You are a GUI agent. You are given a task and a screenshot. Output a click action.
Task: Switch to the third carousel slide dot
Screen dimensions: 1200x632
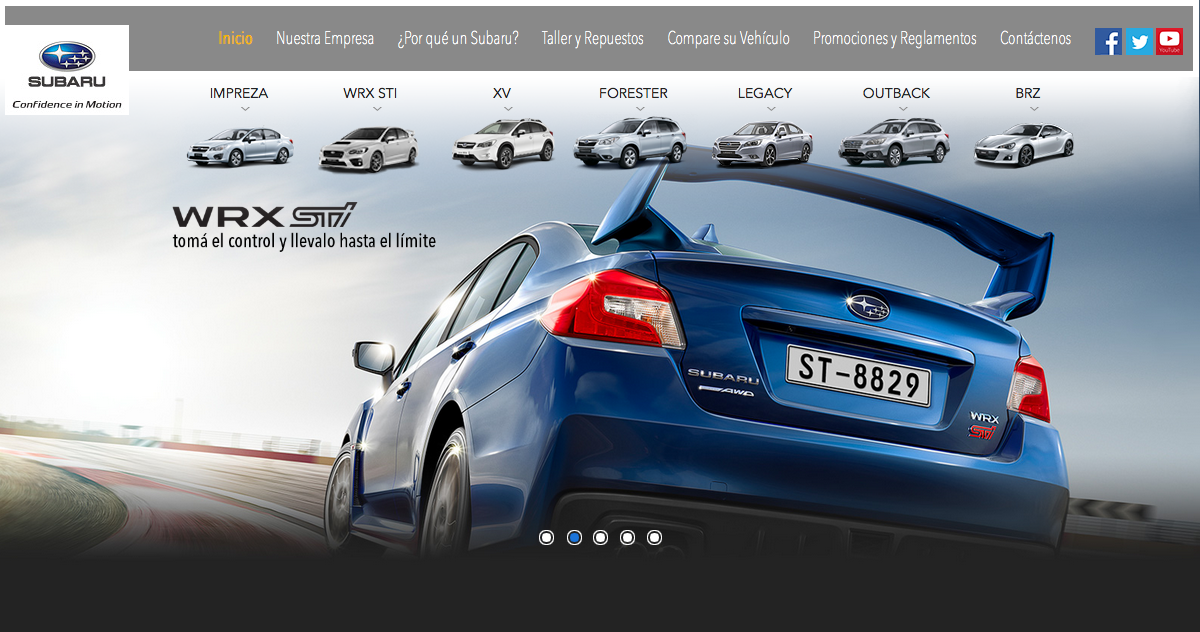point(601,538)
